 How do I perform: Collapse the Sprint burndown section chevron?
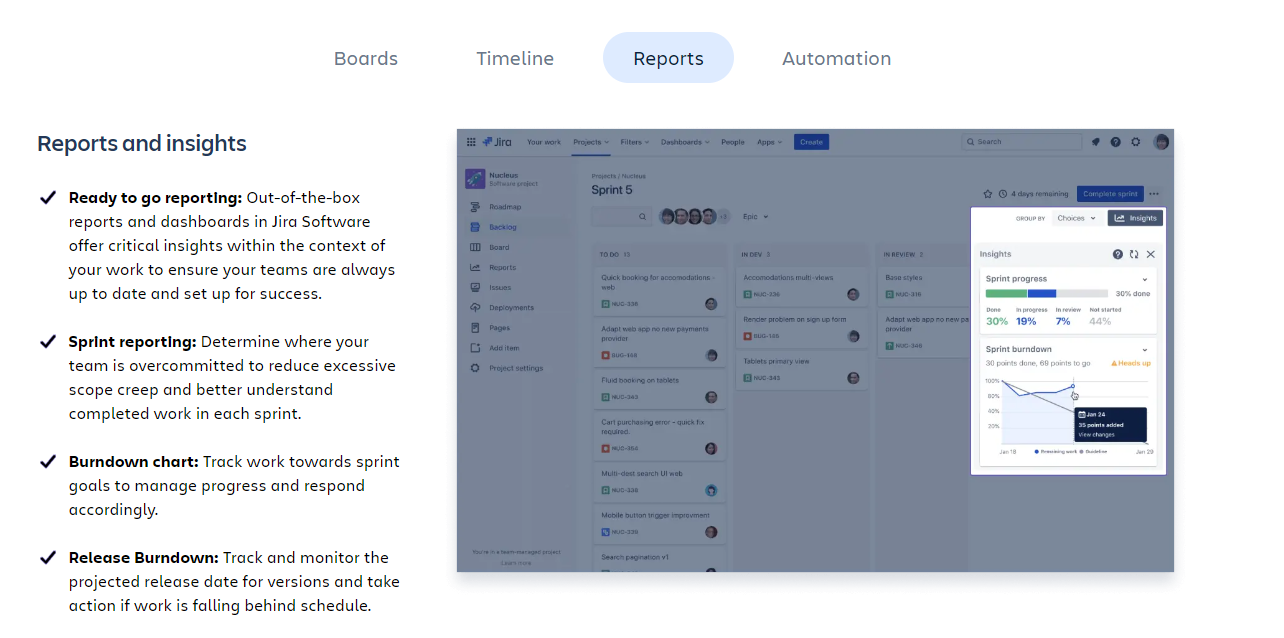1145,350
